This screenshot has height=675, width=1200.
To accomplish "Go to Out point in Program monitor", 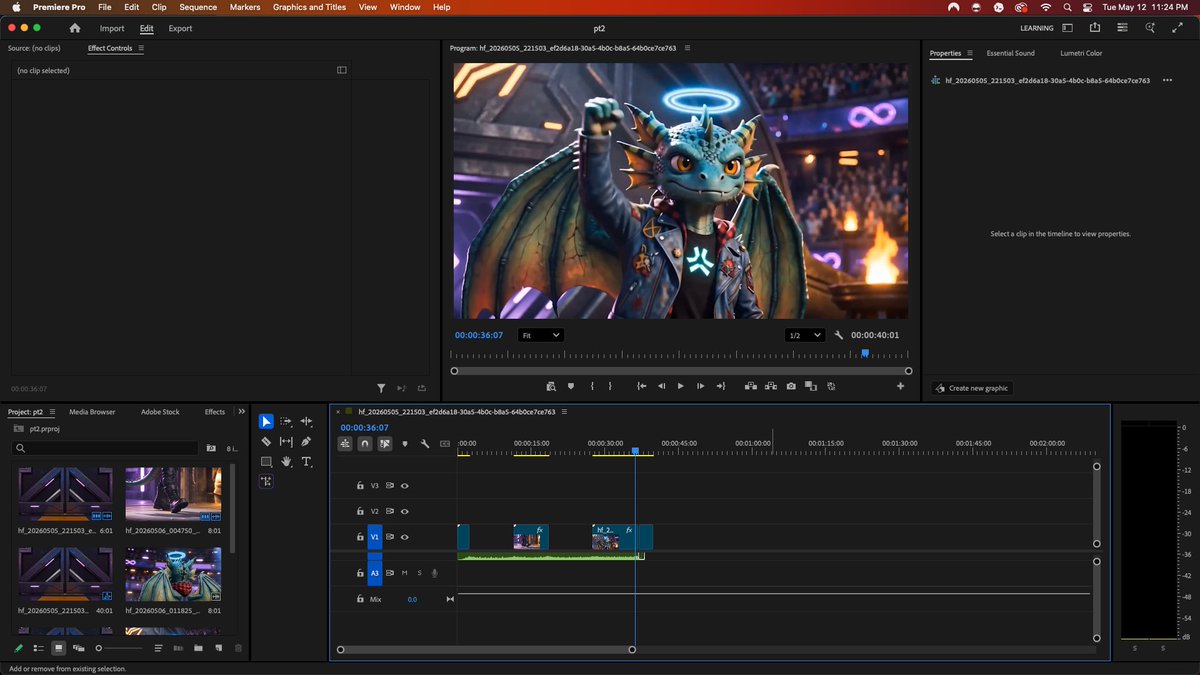I will click(721, 386).
